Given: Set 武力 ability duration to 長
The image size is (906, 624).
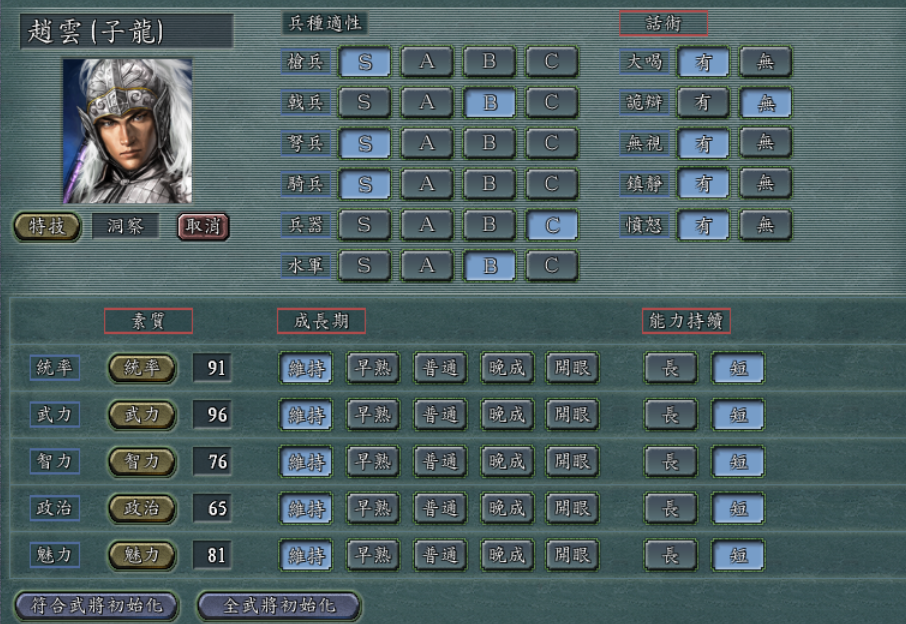Looking at the screenshot, I should click(x=671, y=415).
